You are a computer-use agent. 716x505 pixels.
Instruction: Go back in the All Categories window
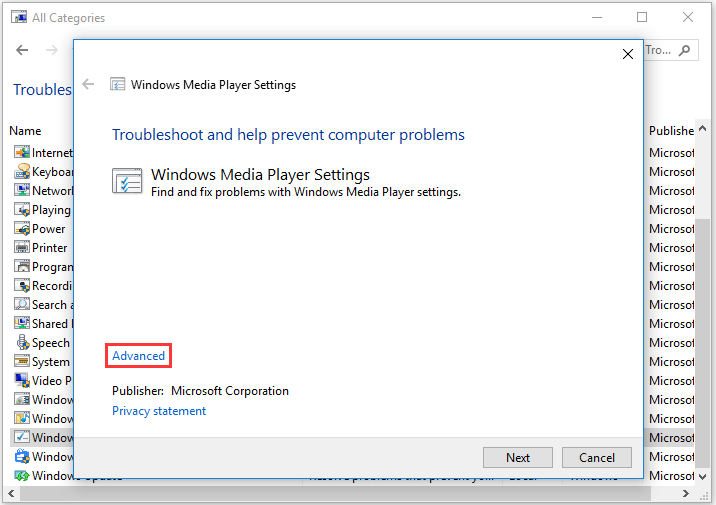22,50
